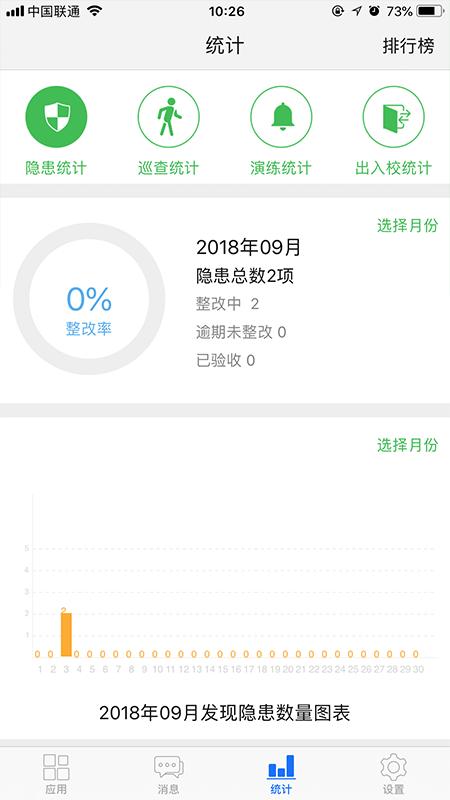Screen dimensions: 450x800
Task: Tap the 已验收 0 status line
Action: click(x=226, y=361)
